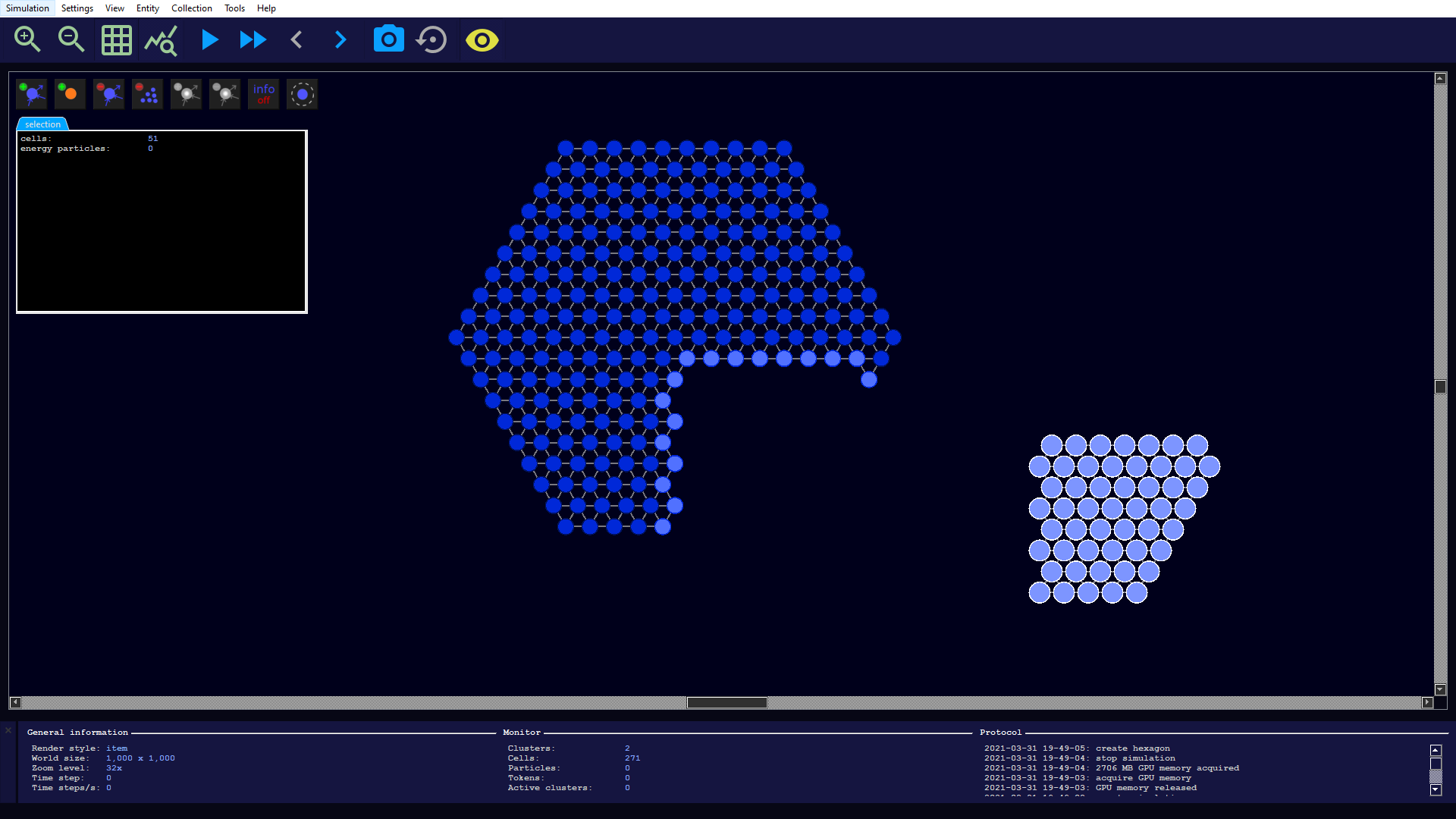The image size is (1456, 819).
Task: Click the zoom out magnifier icon
Action: tap(71, 39)
